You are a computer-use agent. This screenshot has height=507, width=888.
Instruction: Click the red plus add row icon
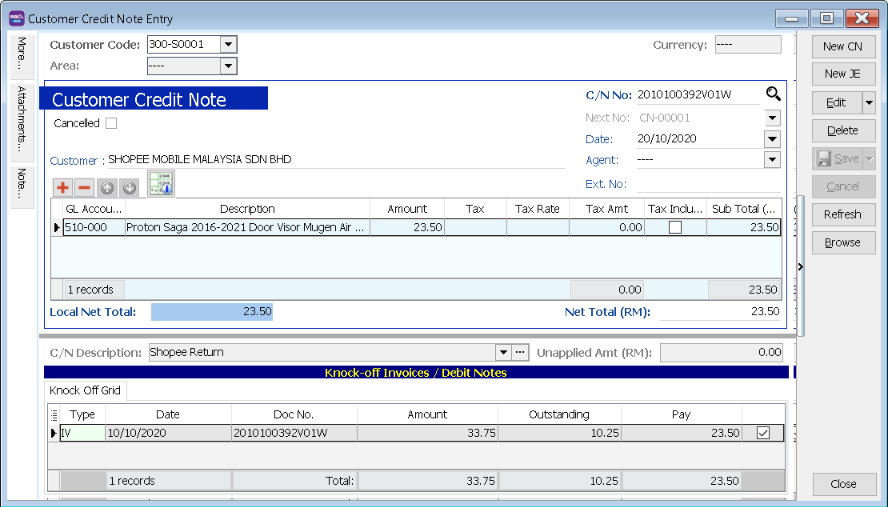tap(62, 188)
